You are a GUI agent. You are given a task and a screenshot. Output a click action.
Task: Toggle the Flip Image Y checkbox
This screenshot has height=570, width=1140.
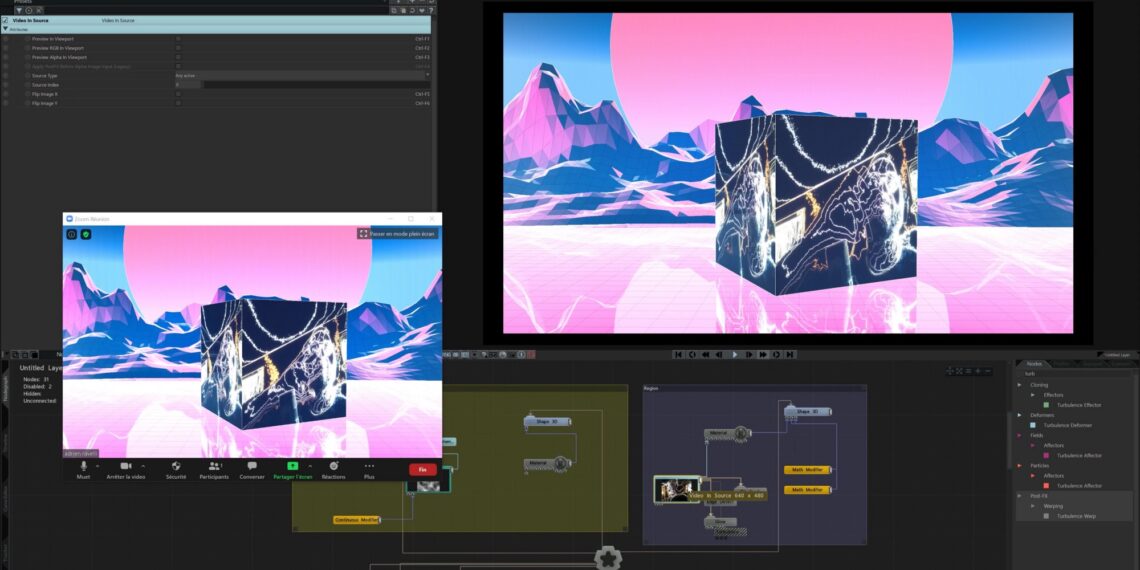[x=179, y=103]
